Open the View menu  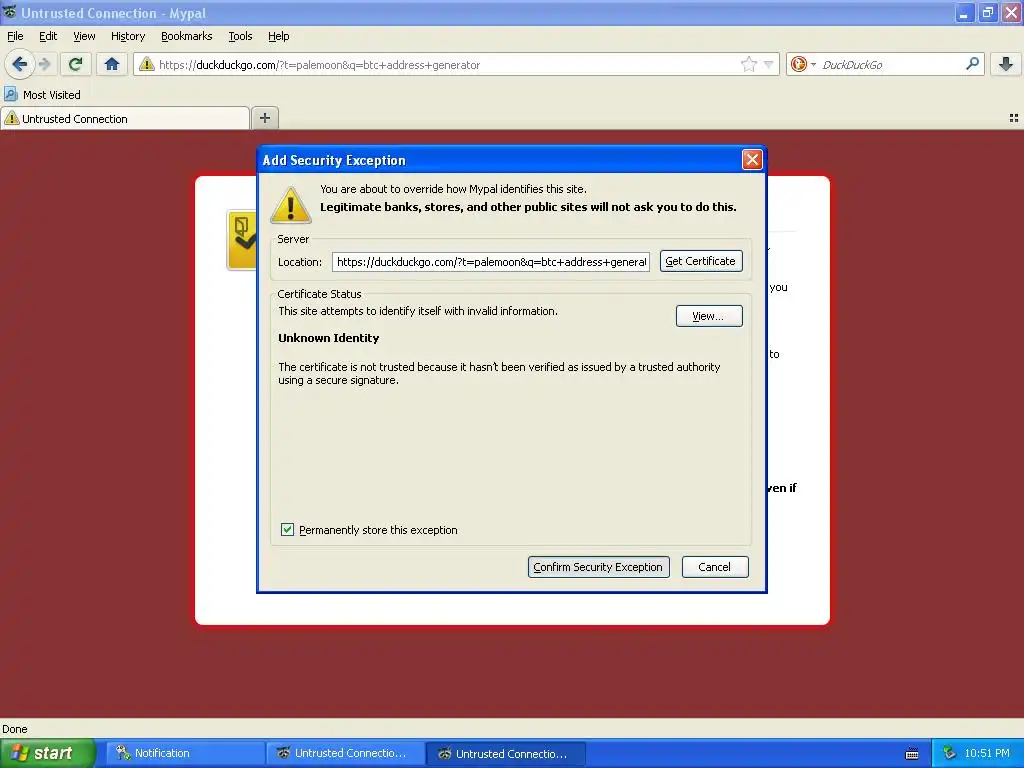coord(84,37)
